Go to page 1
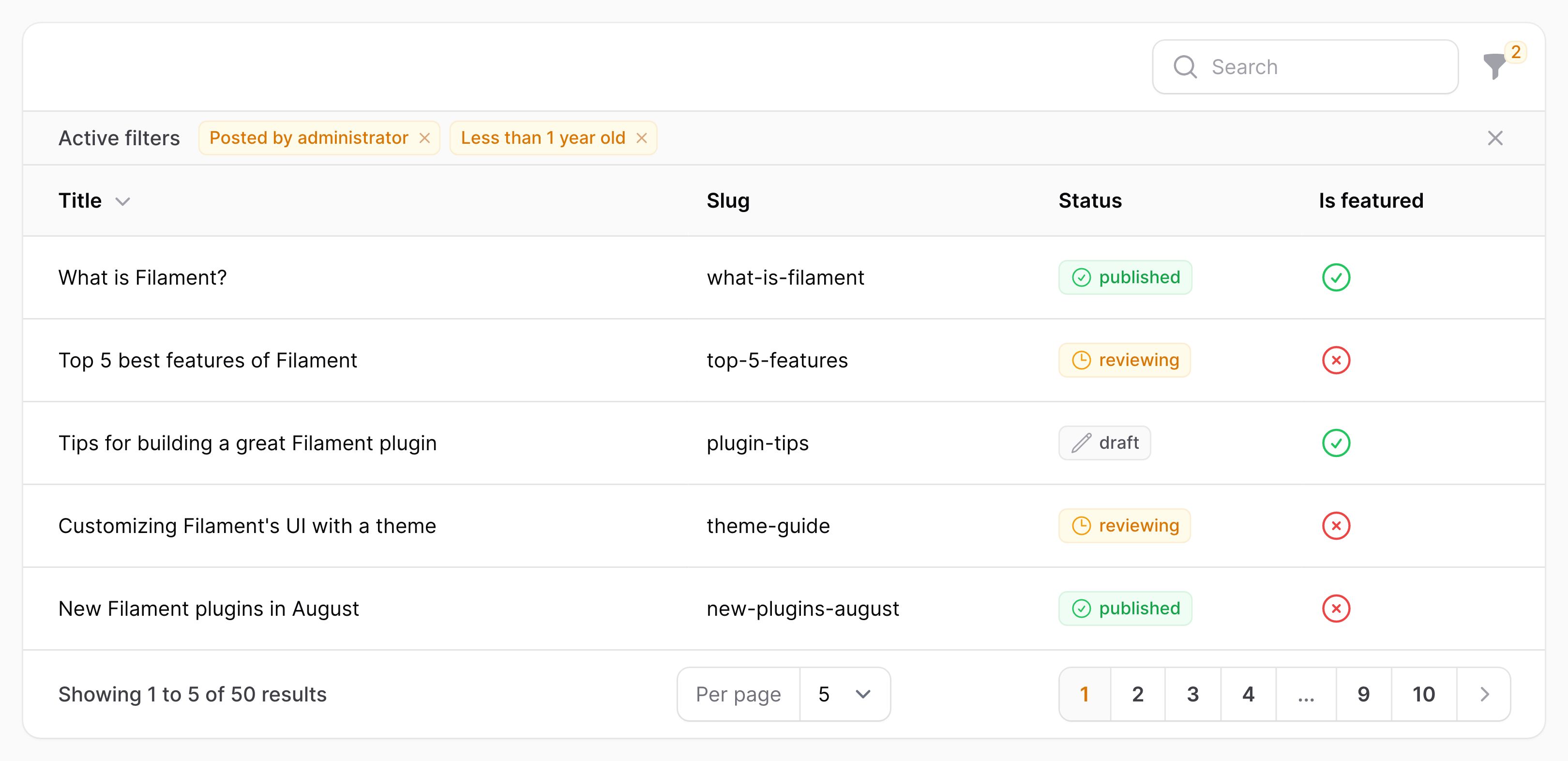 pyautogui.click(x=1085, y=694)
